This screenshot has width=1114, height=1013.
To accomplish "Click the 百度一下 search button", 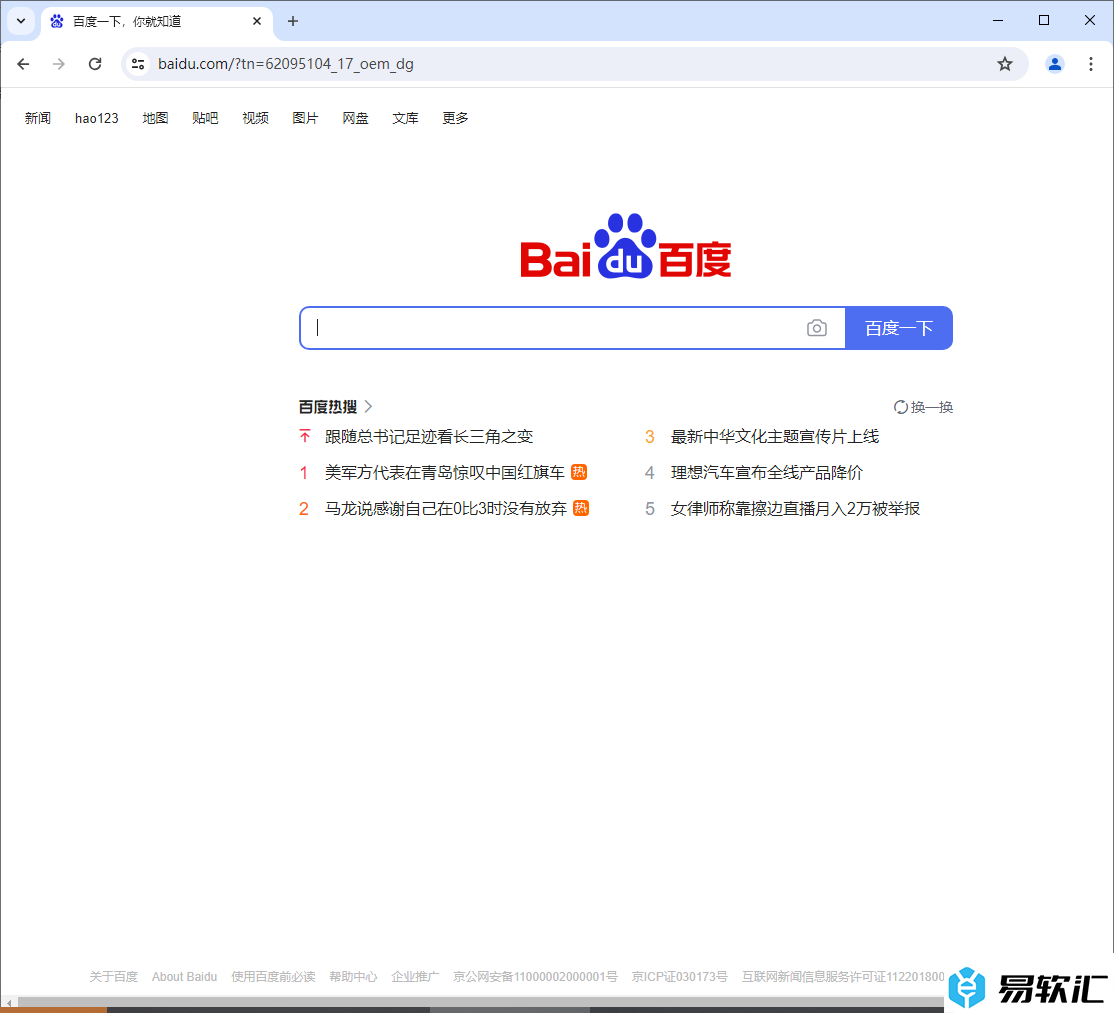I will (x=899, y=328).
